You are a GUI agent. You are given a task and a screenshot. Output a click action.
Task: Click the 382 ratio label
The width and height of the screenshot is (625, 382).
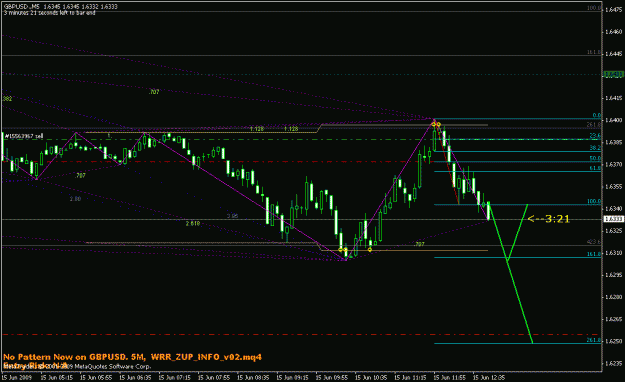[x=8, y=99]
